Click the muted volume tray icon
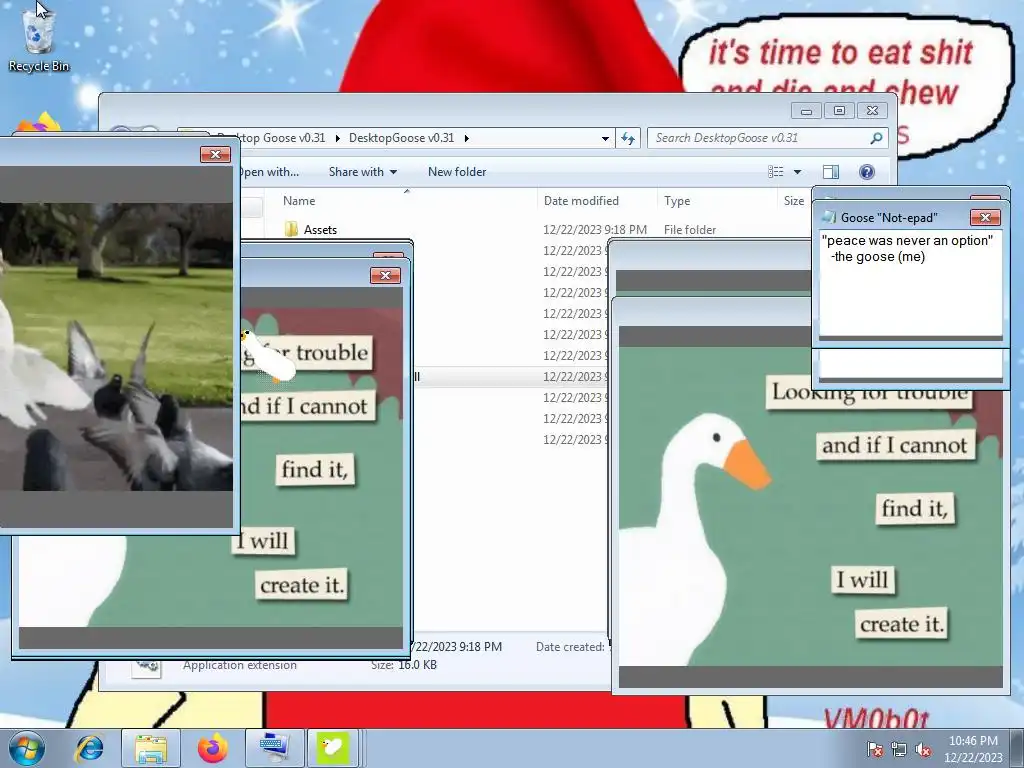 (923, 749)
